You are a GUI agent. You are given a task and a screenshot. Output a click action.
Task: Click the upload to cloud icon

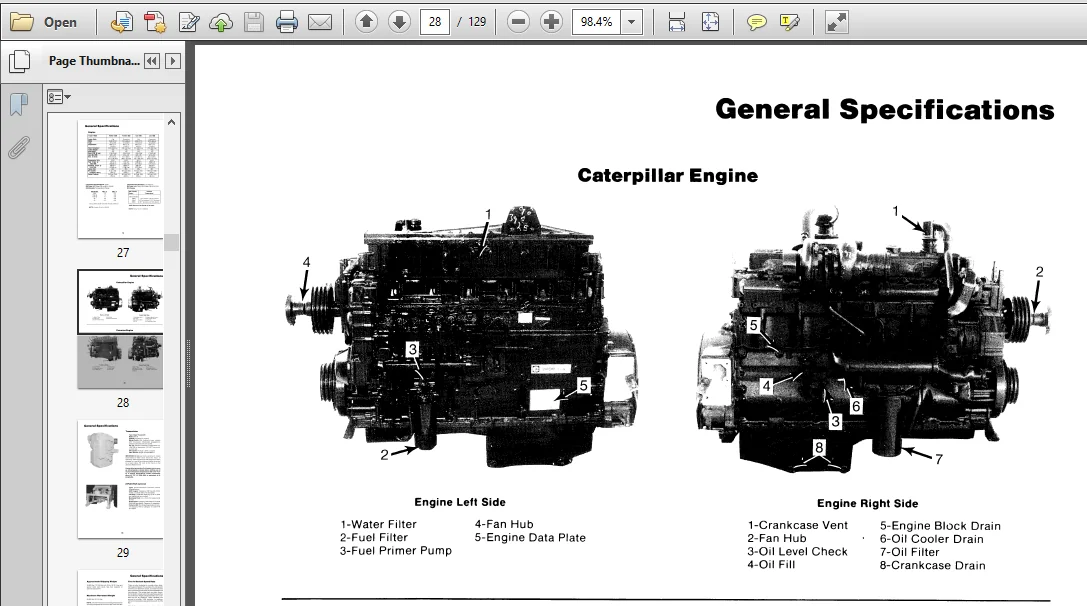tap(220, 22)
